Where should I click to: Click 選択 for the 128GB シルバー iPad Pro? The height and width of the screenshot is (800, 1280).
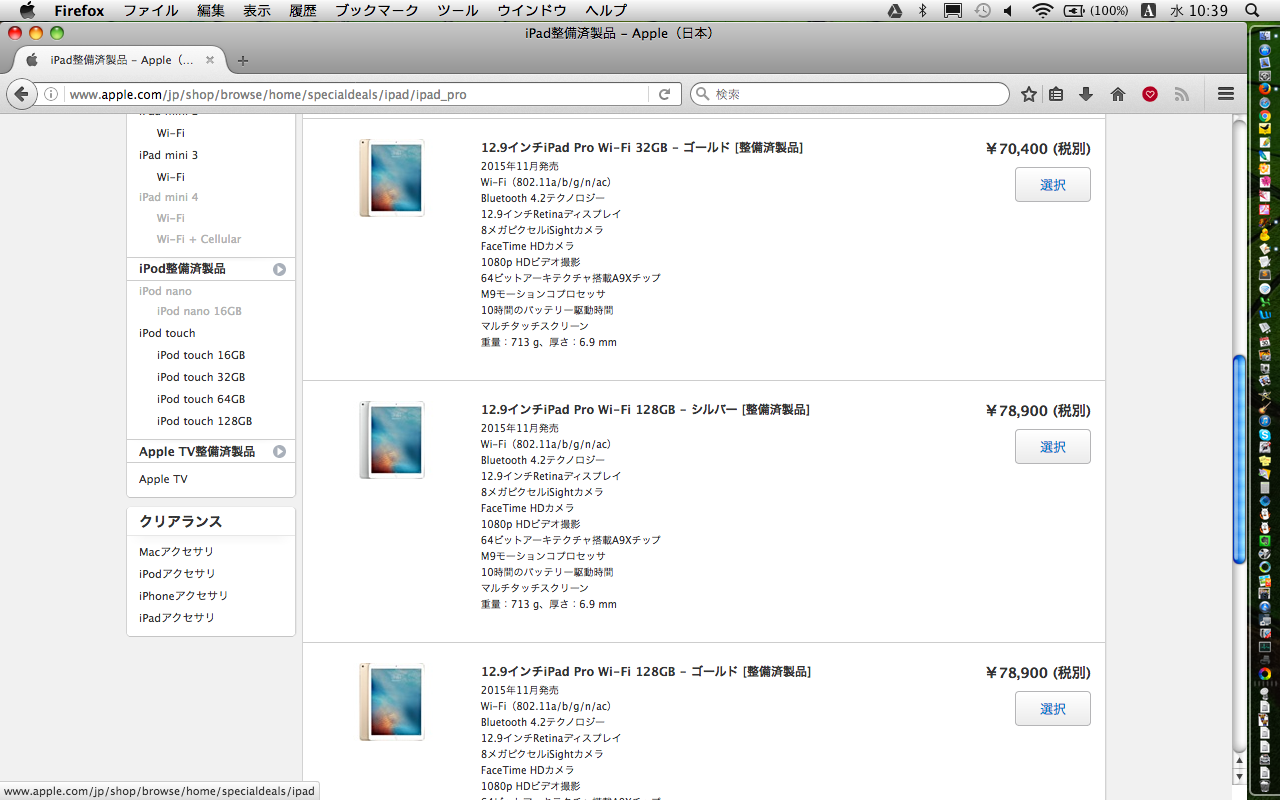[1053, 447]
